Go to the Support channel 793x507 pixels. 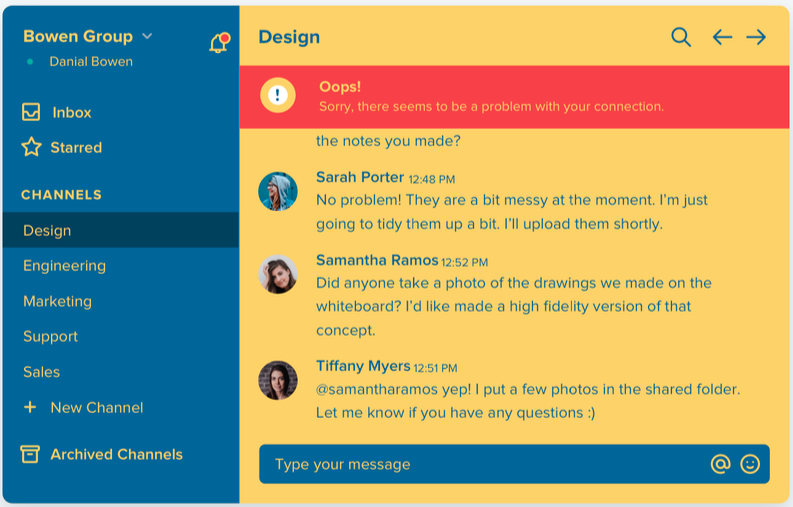point(50,337)
